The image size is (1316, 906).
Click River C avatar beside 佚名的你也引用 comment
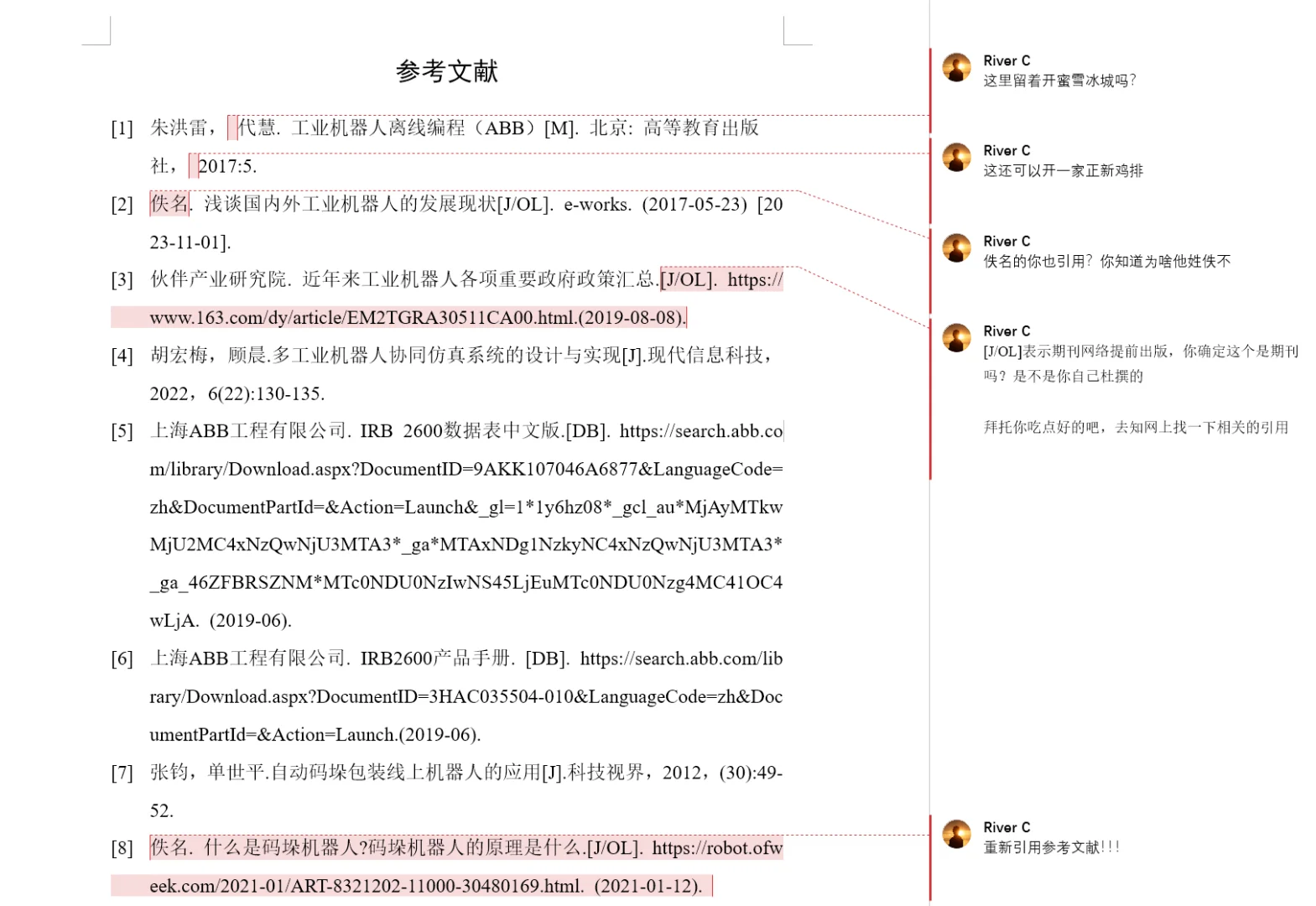(x=956, y=247)
